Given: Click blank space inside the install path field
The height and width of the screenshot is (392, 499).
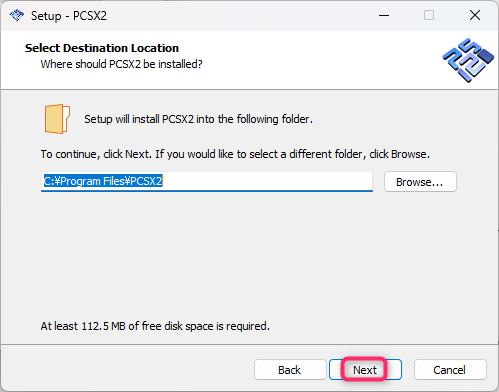Looking at the screenshot, I should [267, 181].
